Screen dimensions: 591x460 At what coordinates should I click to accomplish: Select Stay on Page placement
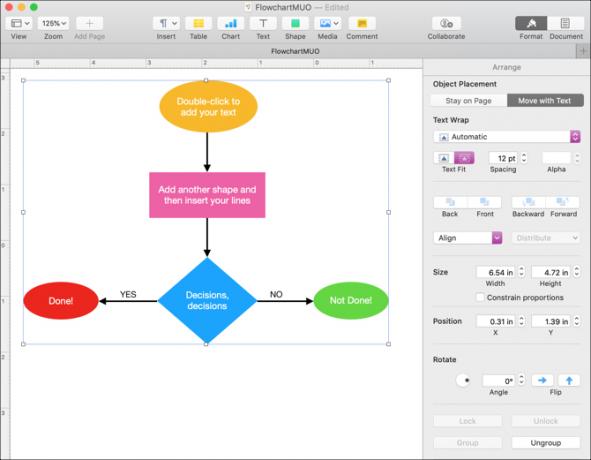click(x=469, y=101)
